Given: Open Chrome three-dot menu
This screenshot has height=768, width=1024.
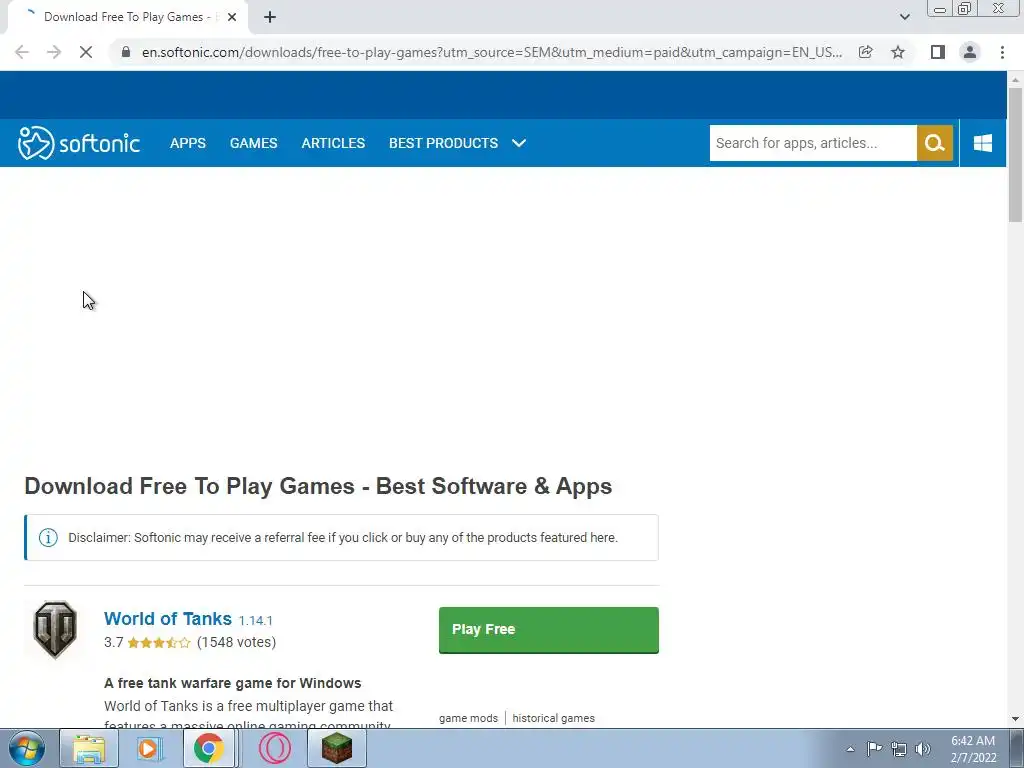Looking at the screenshot, I should coord(1002,52).
